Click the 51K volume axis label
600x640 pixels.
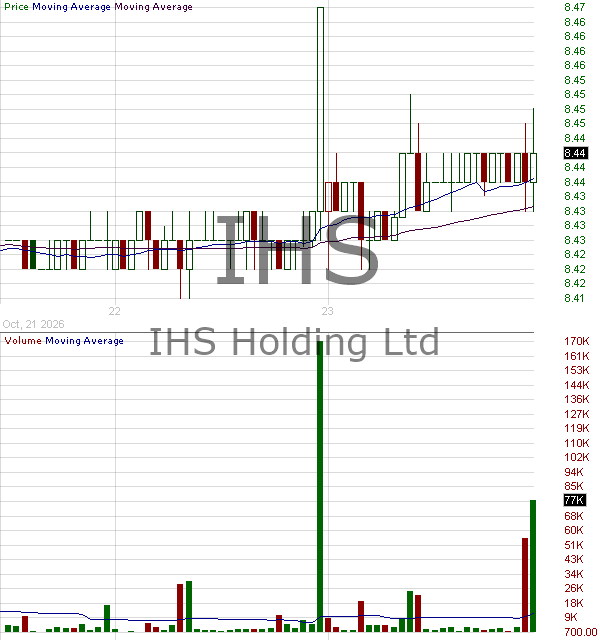(x=574, y=545)
